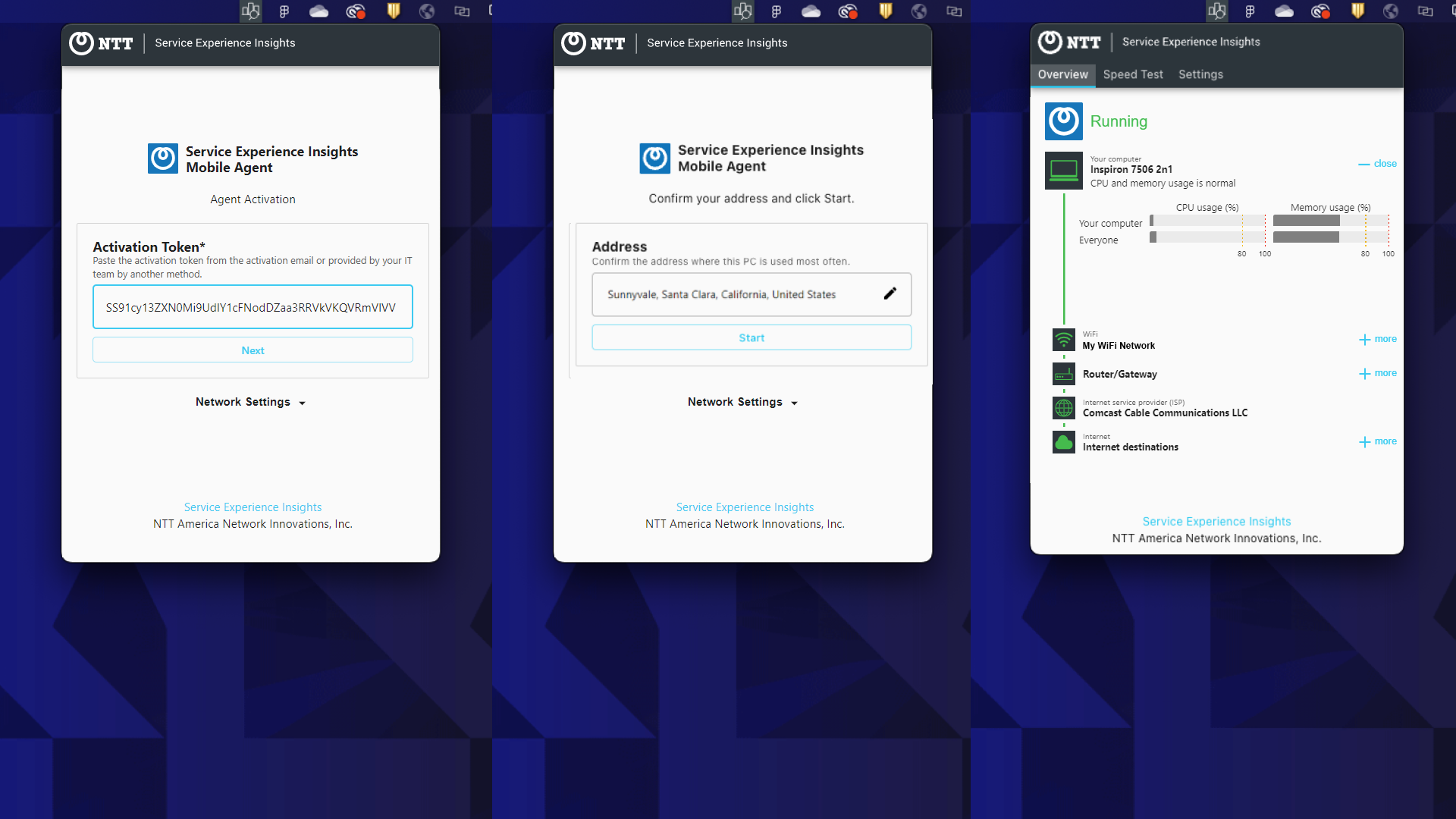Screen dimensions: 1456x819
Task: Click the Activation Token input field
Action: tap(253, 307)
